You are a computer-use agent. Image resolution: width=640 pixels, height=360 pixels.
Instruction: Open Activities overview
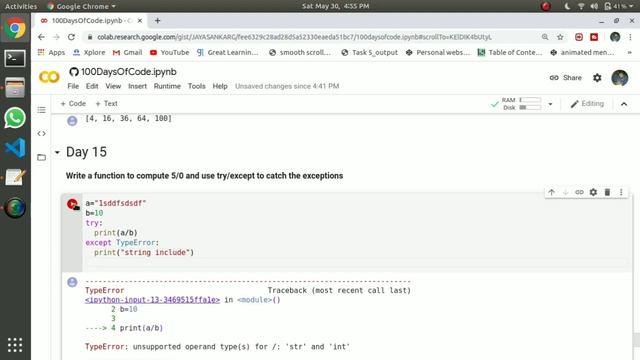[x=21, y=6]
